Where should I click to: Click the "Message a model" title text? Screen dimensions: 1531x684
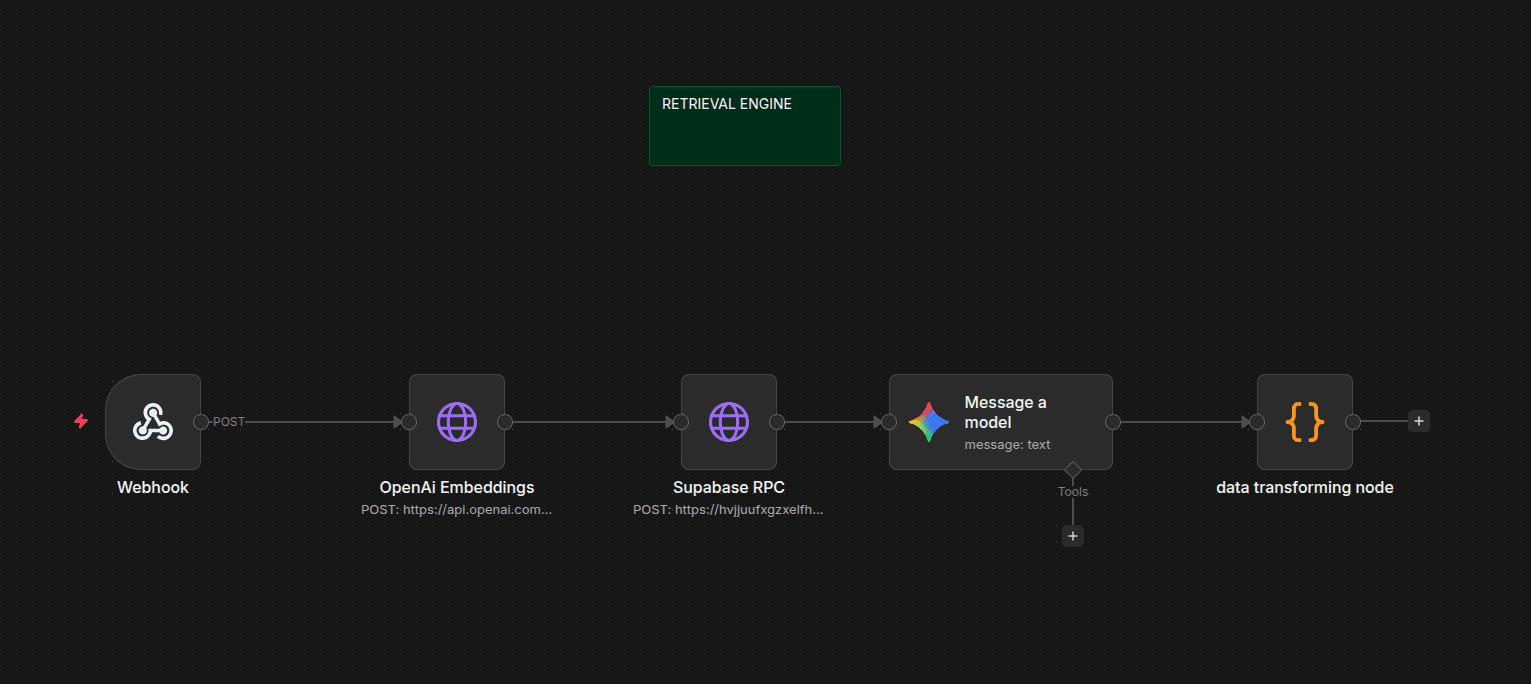1005,412
